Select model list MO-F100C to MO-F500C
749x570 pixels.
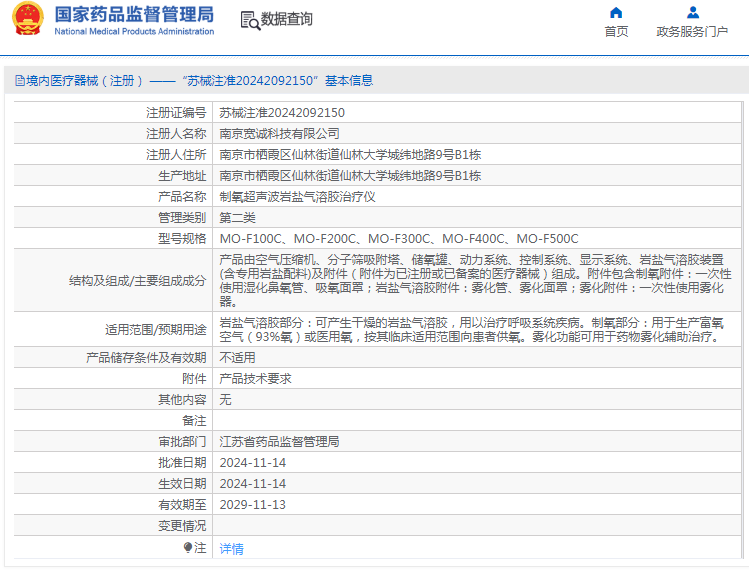click(399, 239)
